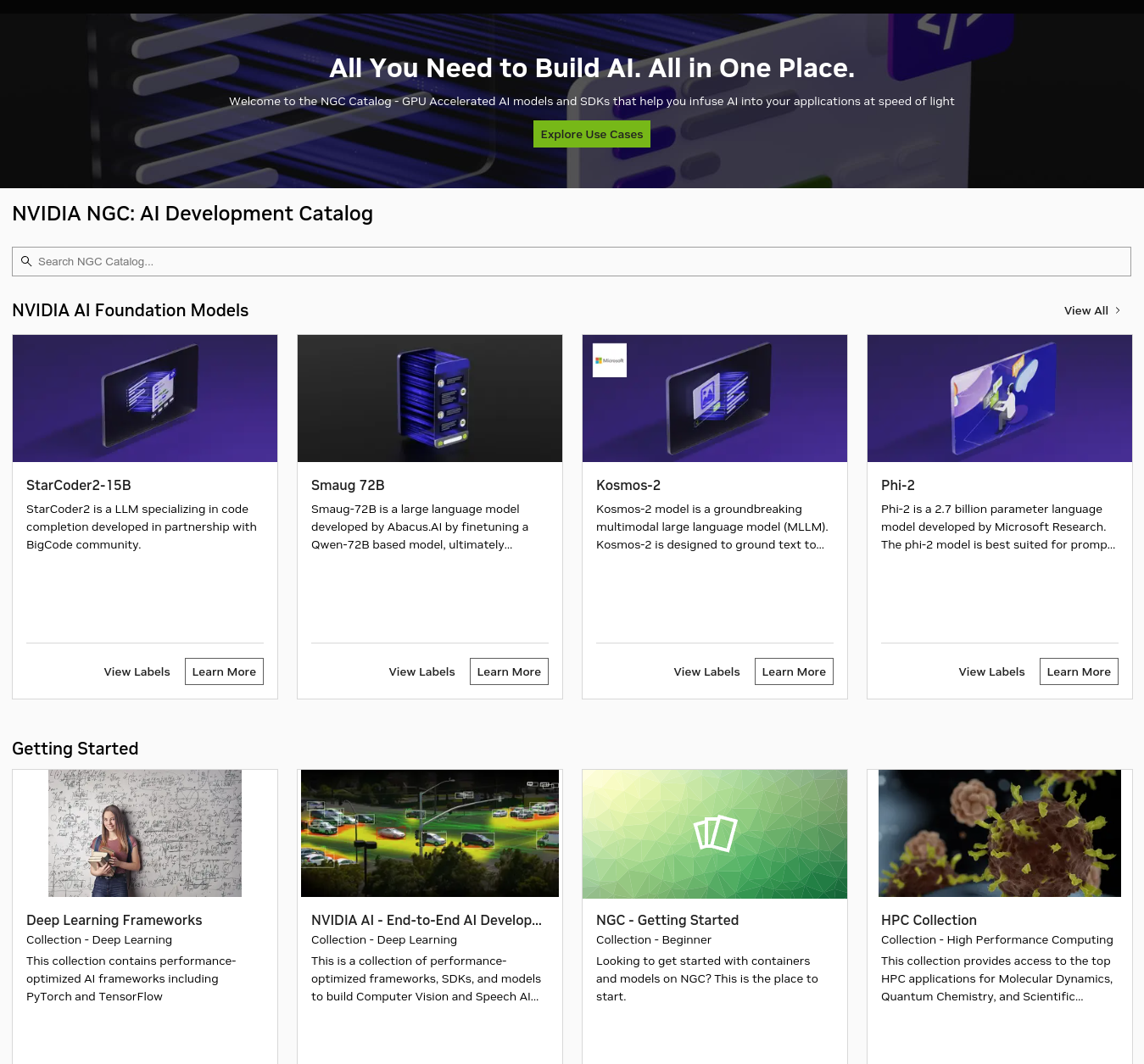Image resolution: width=1144 pixels, height=1064 pixels.
Task: Click the Deep Learning Frameworks description
Action: tap(131, 978)
